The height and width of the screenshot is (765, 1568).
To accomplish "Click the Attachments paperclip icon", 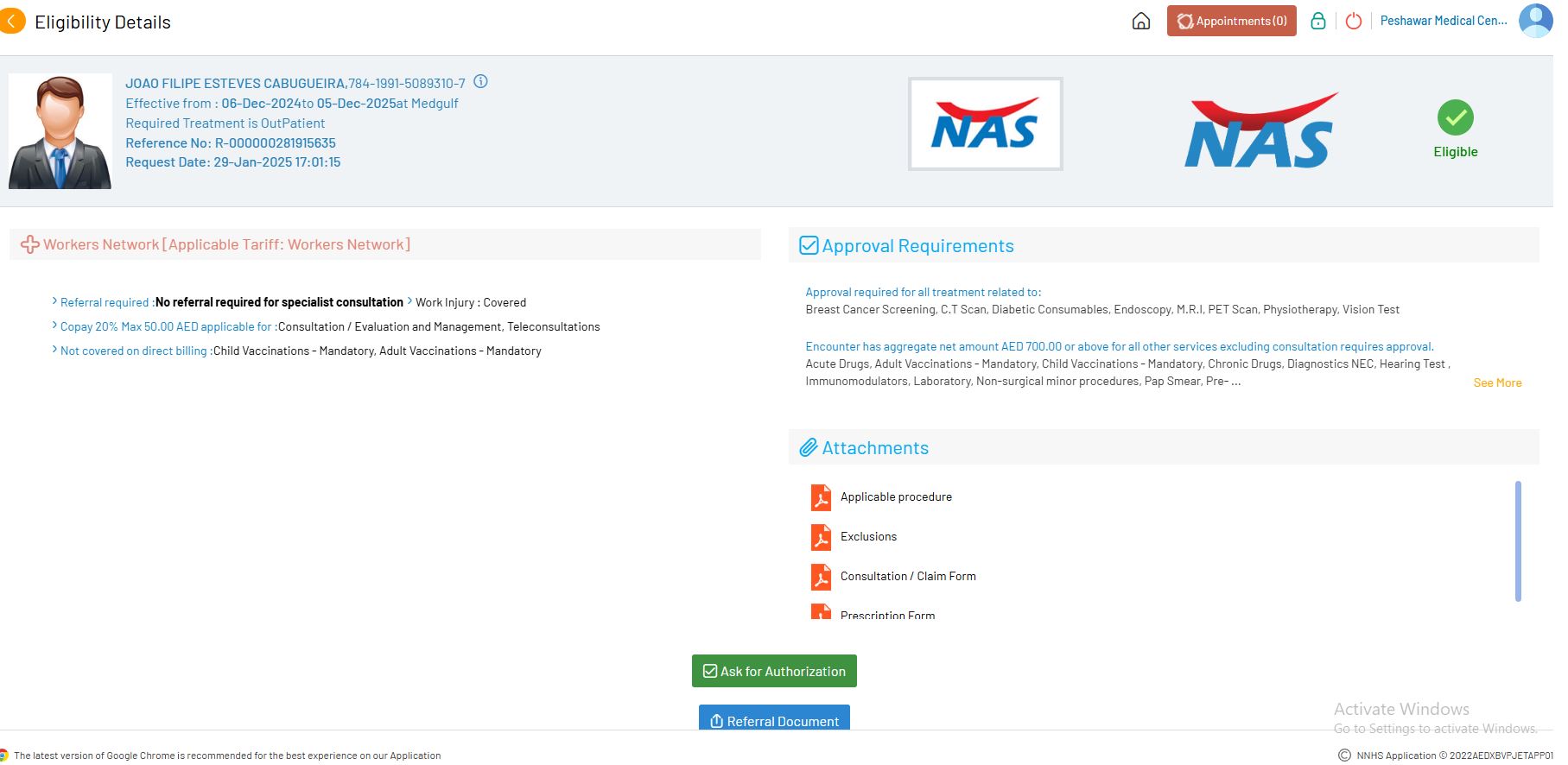I will tap(809, 447).
